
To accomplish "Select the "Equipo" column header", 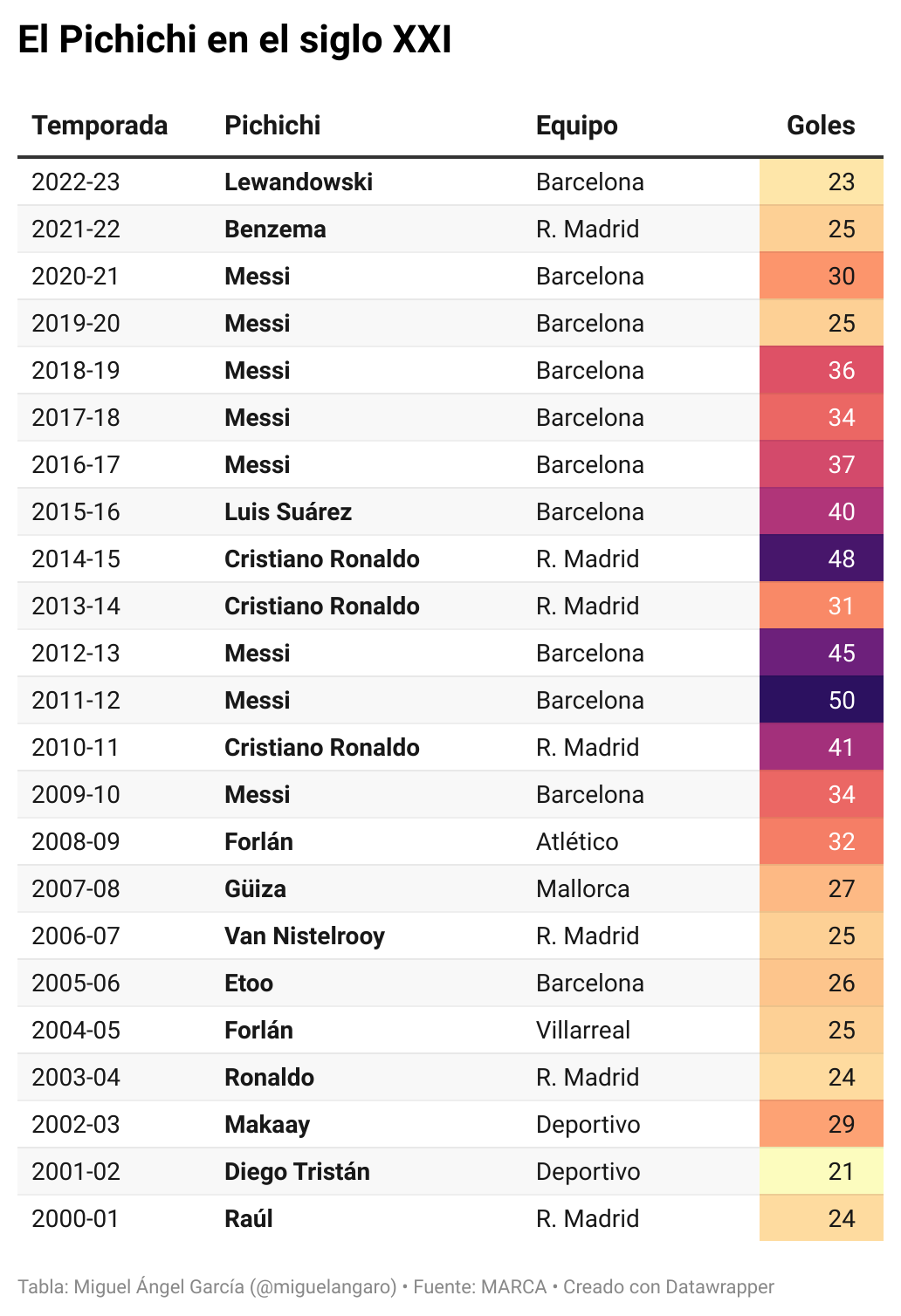I will click(576, 126).
